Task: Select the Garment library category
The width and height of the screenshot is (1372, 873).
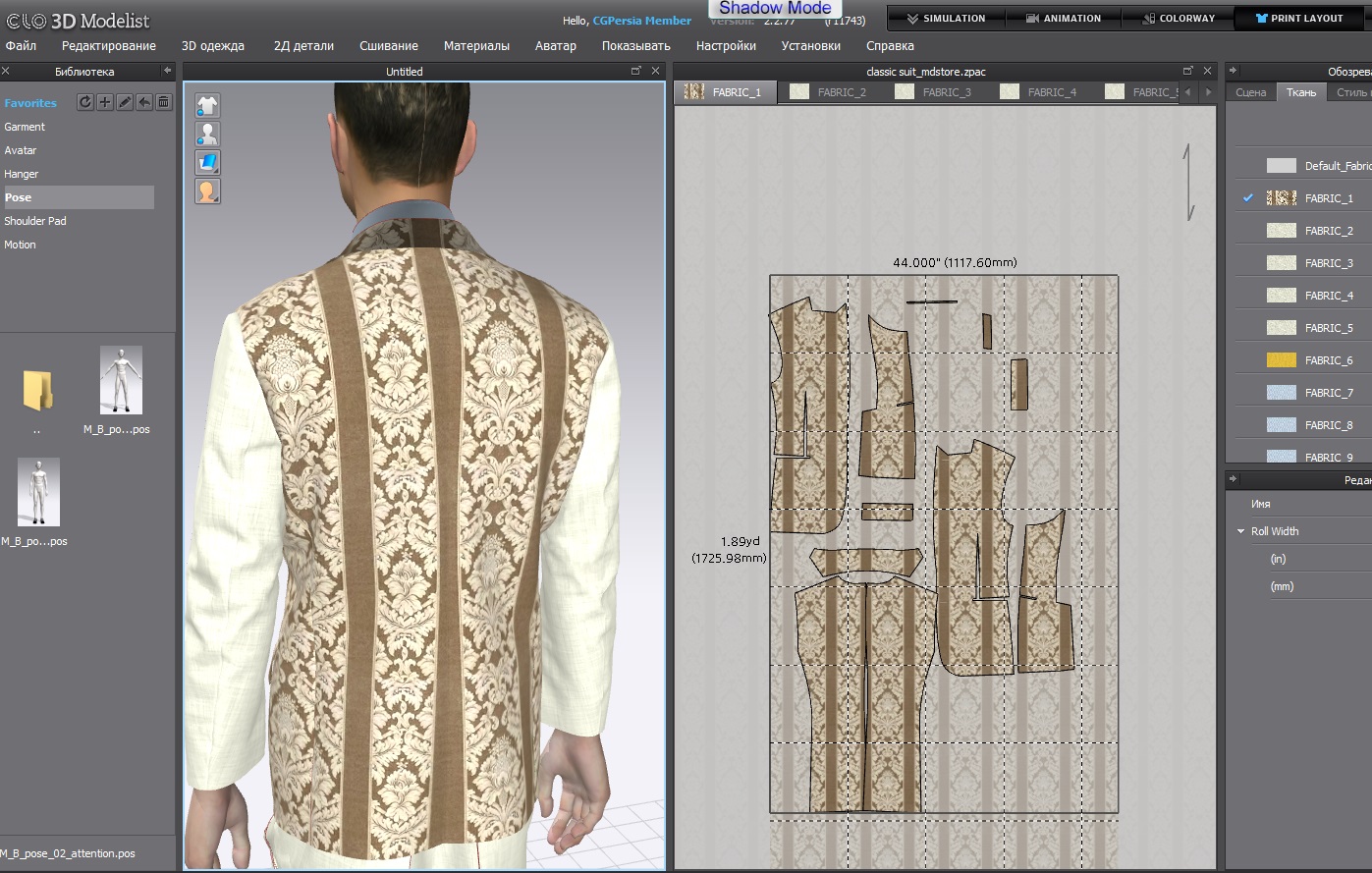Action: pyautogui.click(x=25, y=127)
